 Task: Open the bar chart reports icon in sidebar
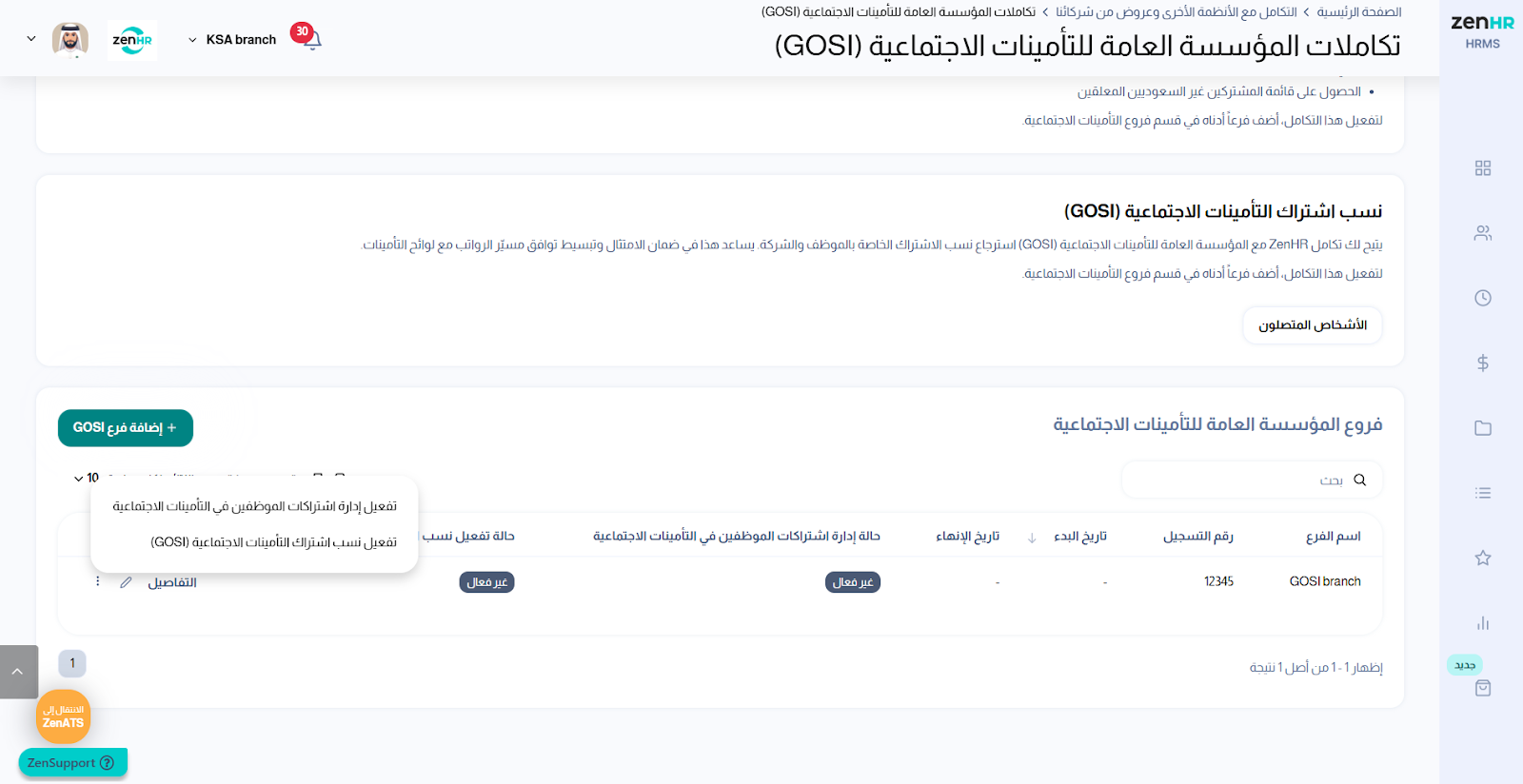[x=1482, y=623]
